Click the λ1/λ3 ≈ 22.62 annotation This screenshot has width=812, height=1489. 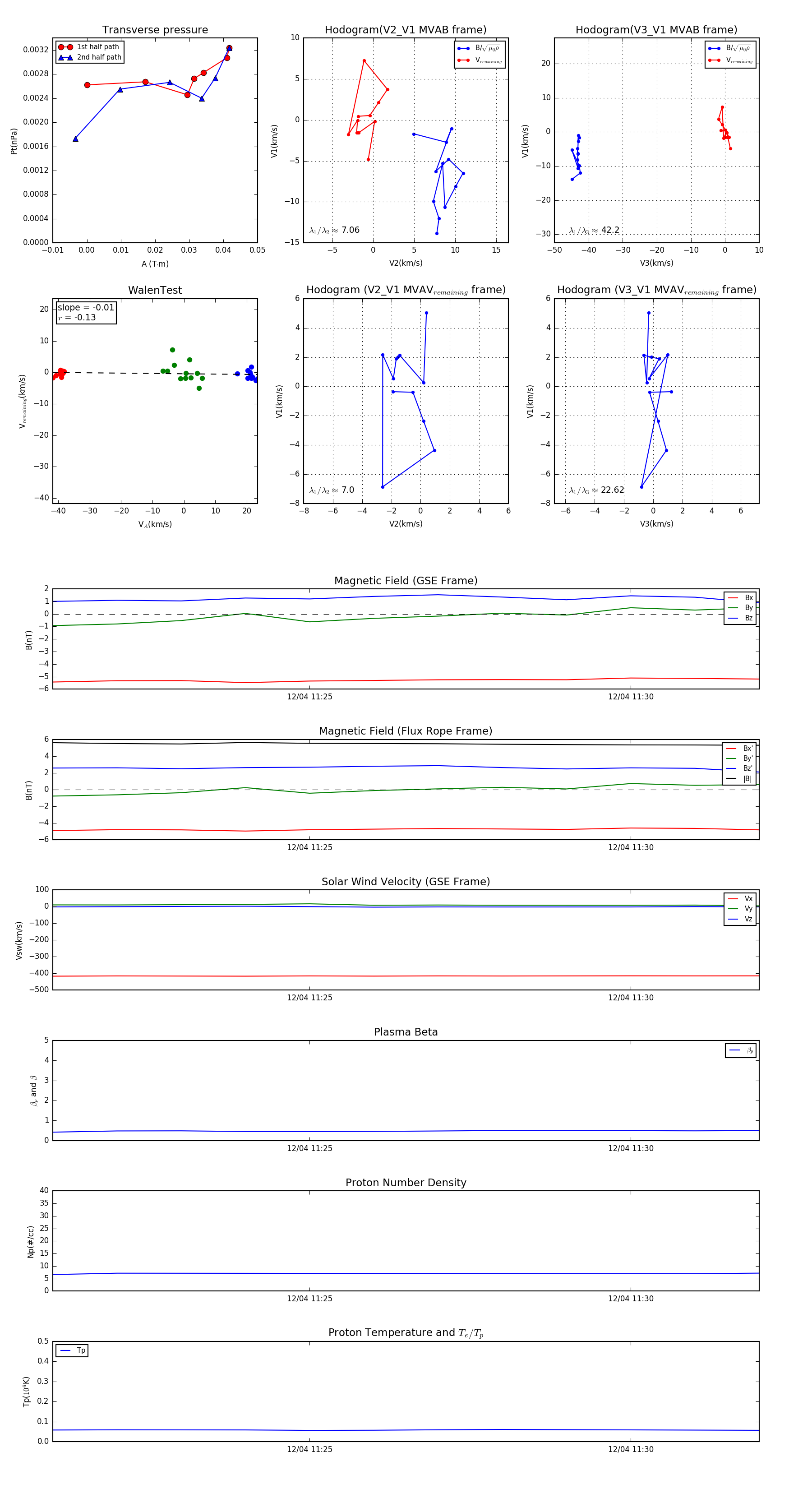[596, 490]
